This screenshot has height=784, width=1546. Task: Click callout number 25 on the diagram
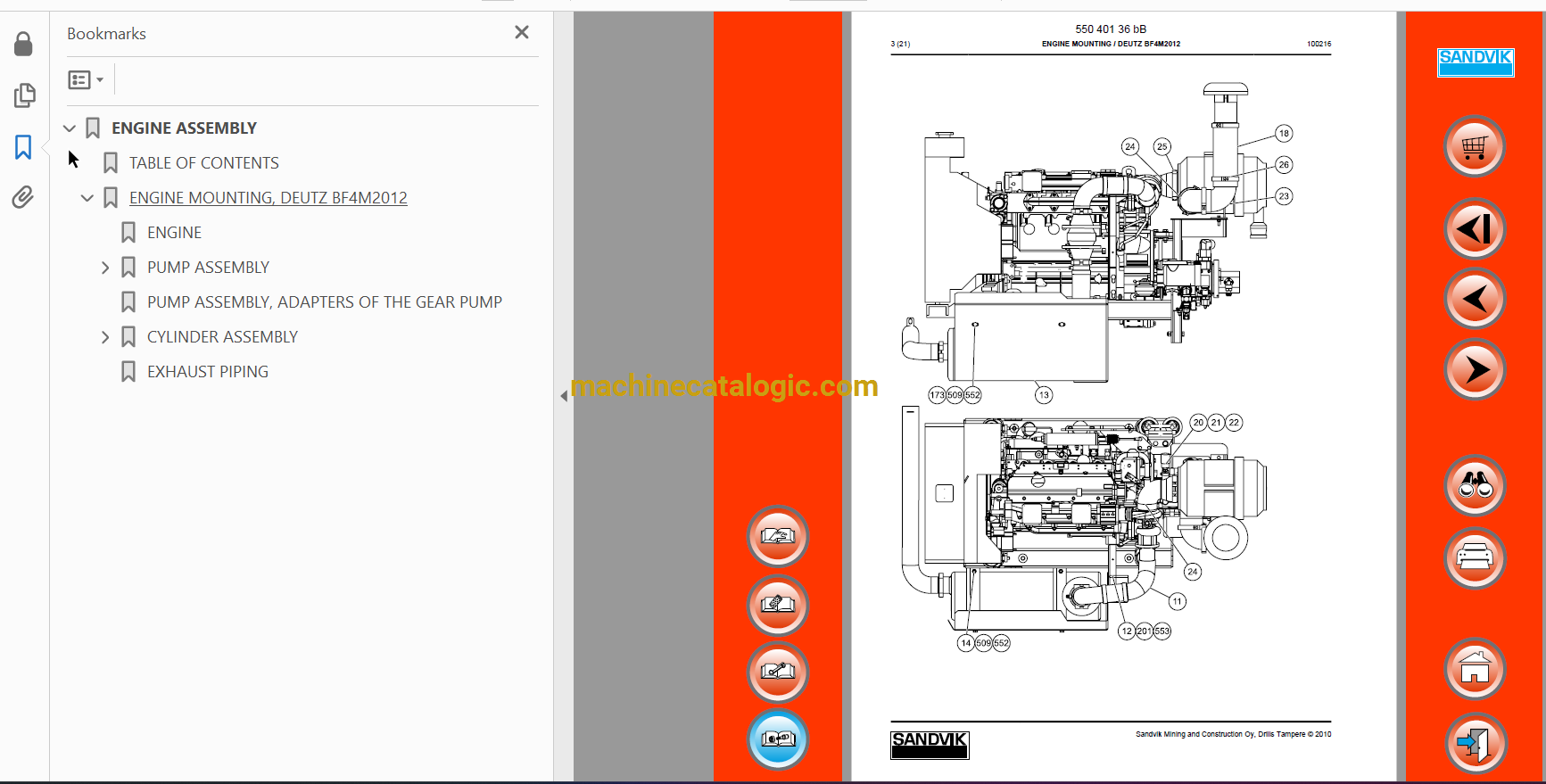(x=1162, y=146)
